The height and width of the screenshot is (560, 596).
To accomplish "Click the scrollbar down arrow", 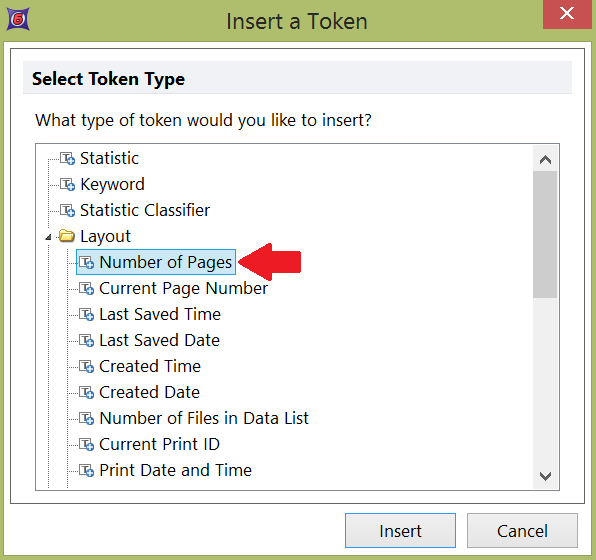I will [x=545, y=476].
